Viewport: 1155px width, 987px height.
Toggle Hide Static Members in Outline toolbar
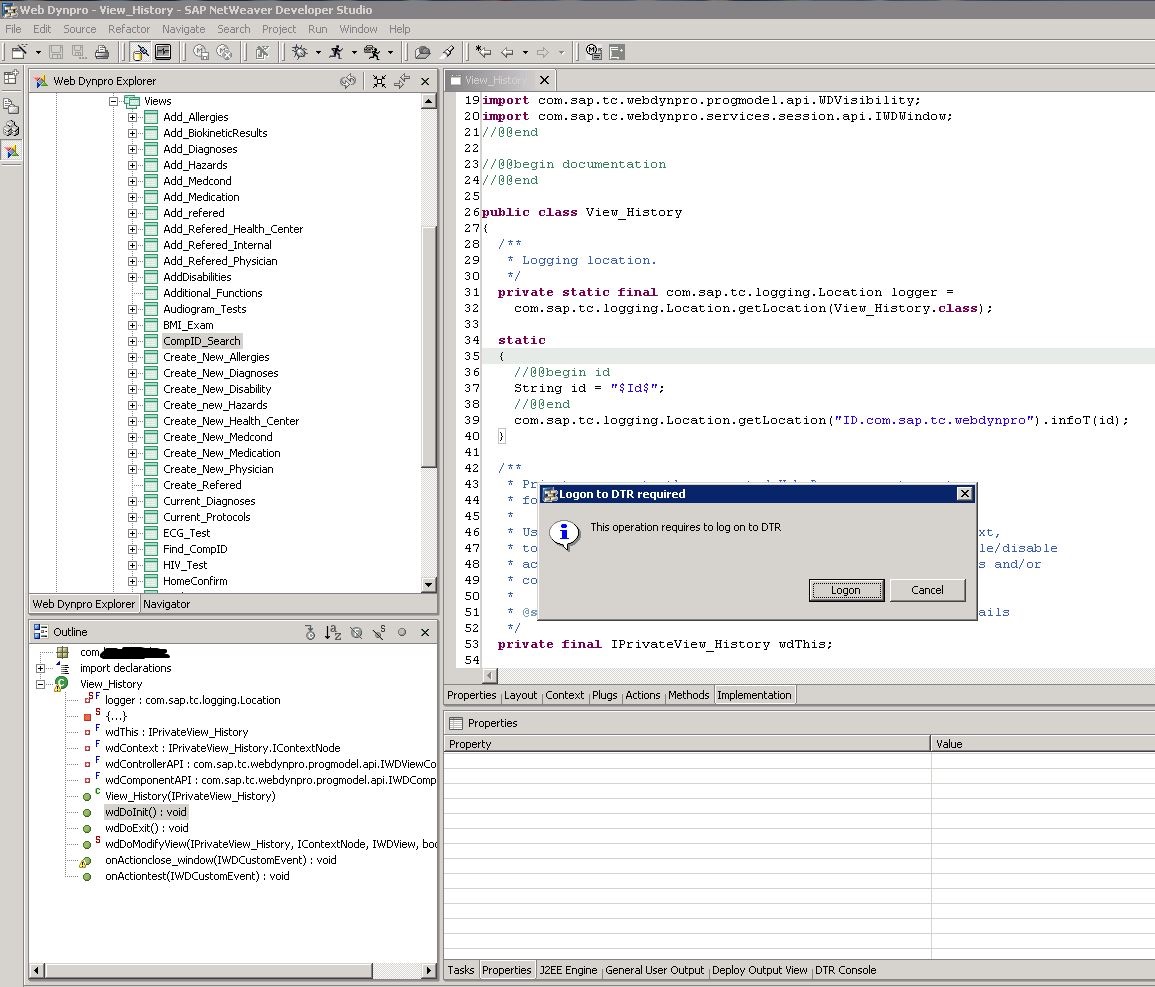379,632
